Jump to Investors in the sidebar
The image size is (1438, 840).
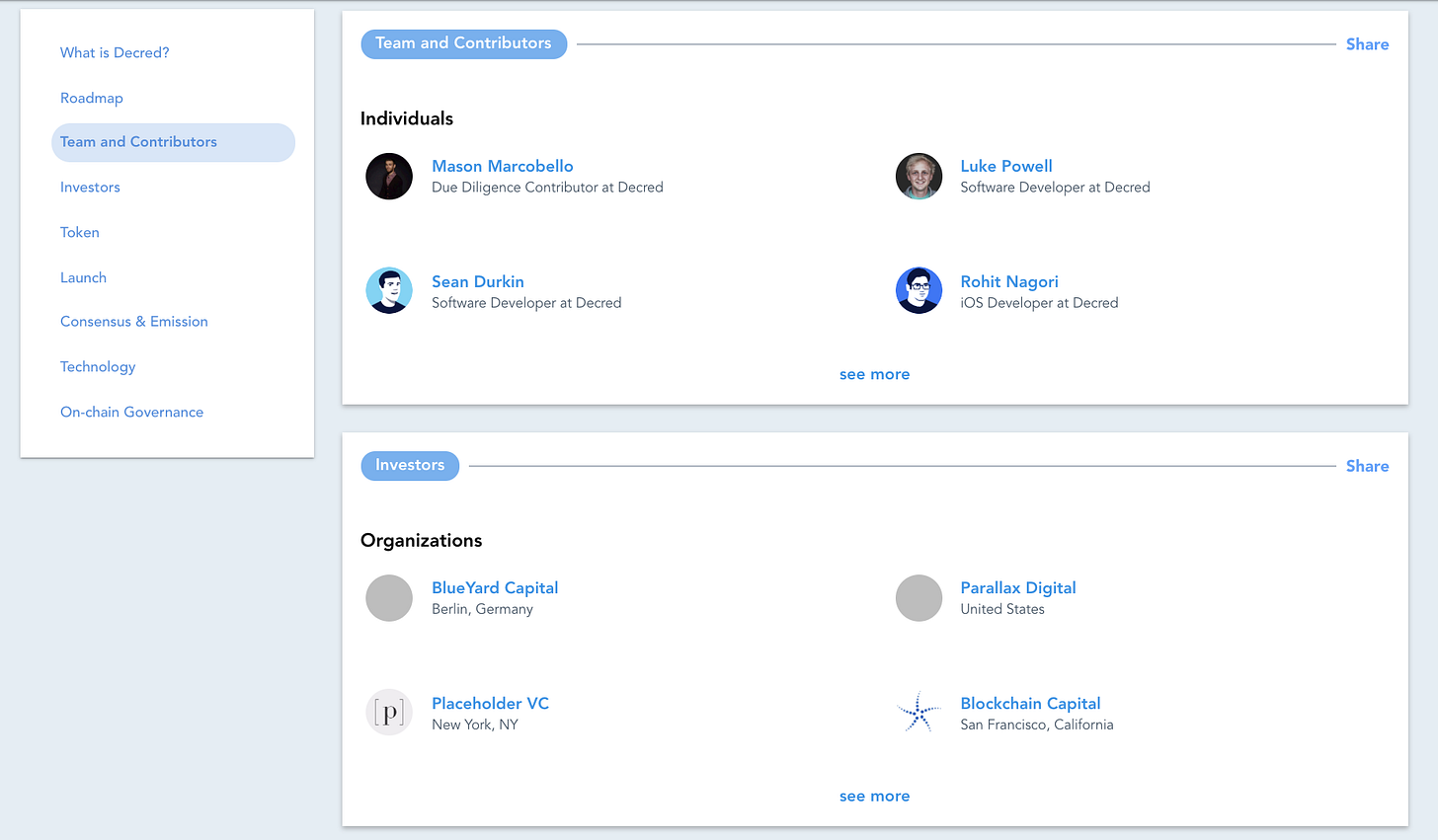pos(90,187)
